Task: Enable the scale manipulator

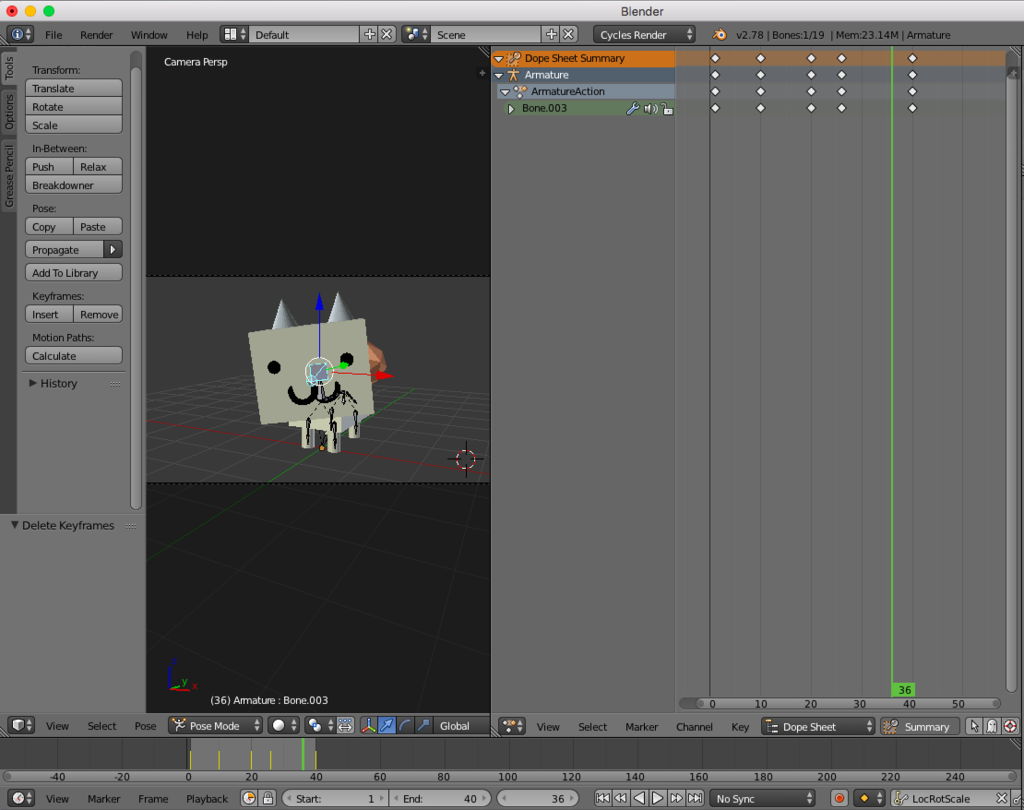Action: 423,726
